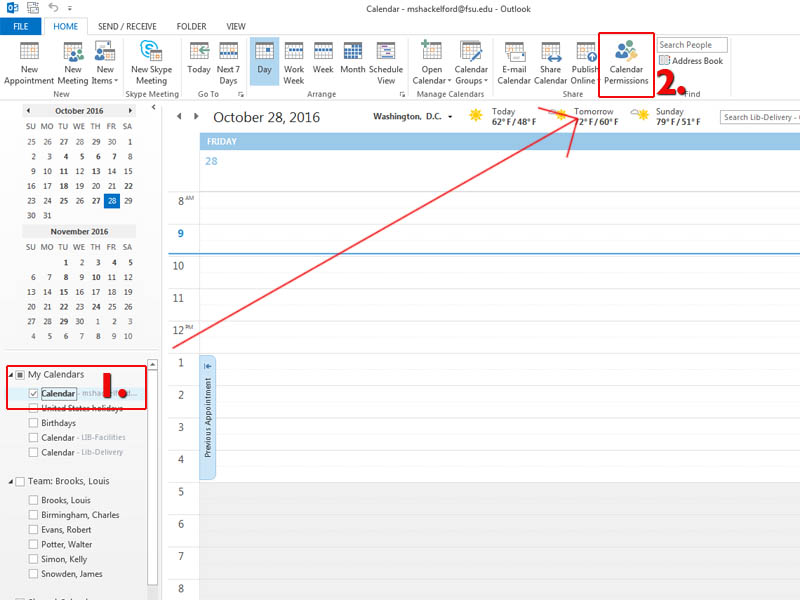Go forward one day in calendar
Viewport: 800px width, 600px height.
click(196, 116)
